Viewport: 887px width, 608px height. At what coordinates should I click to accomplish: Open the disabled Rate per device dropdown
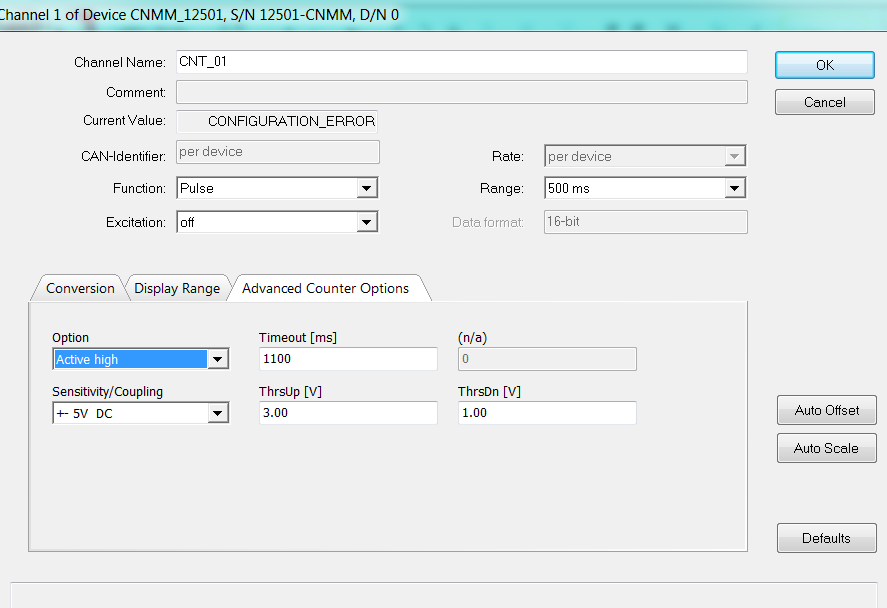(645, 156)
